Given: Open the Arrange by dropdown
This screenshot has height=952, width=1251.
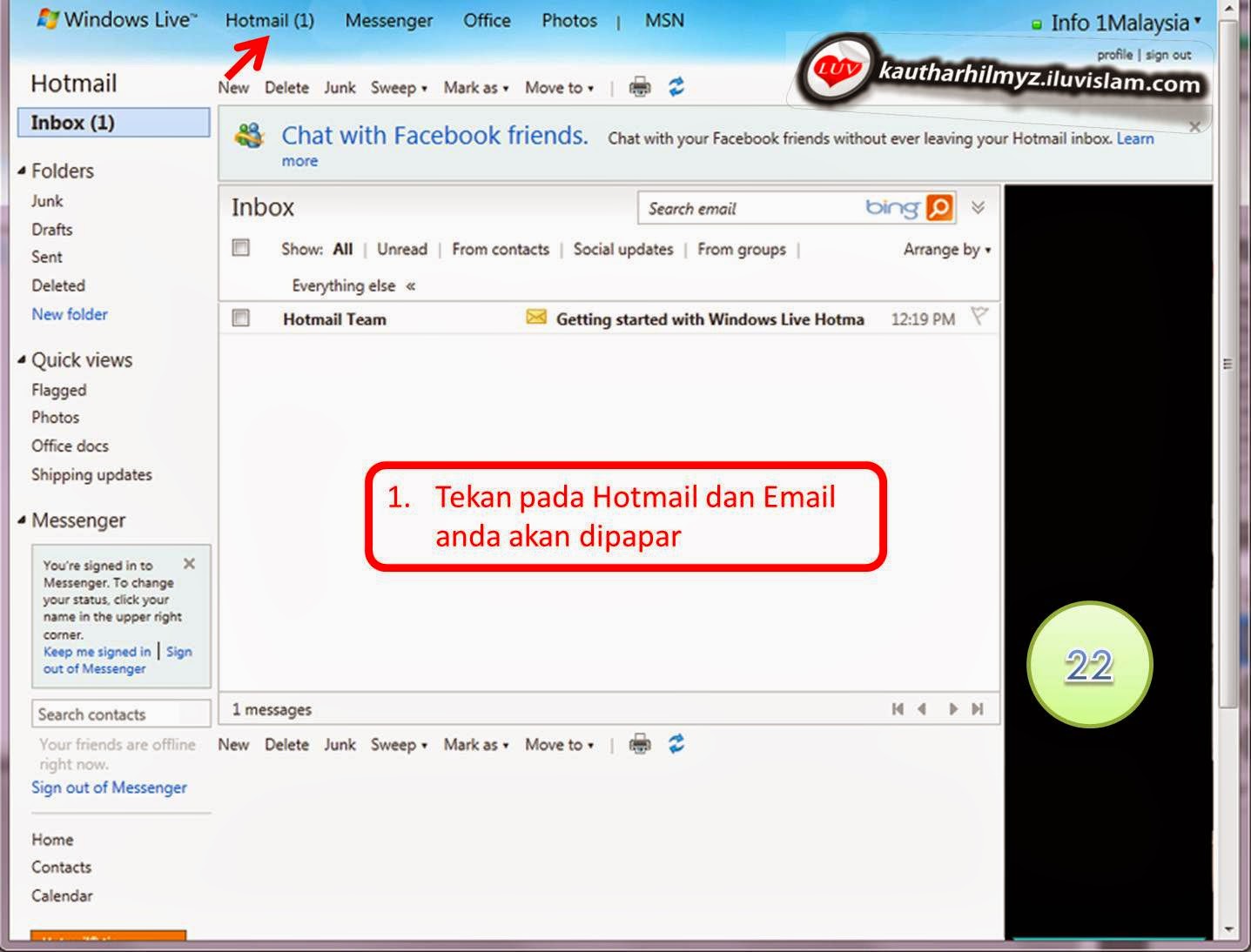Looking at the screenshot, I should click(x=945, y=250).
